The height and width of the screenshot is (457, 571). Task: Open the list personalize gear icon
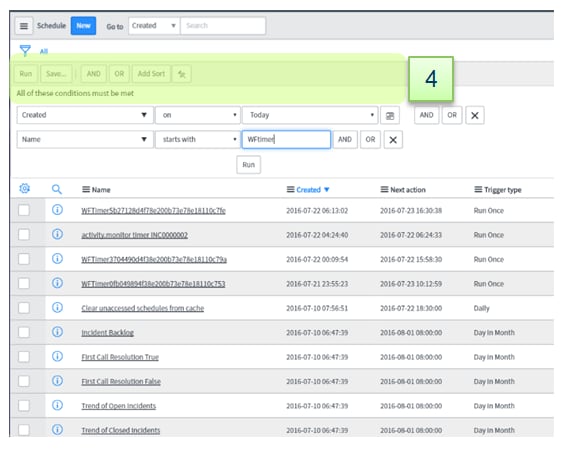[x=24, y=188]
